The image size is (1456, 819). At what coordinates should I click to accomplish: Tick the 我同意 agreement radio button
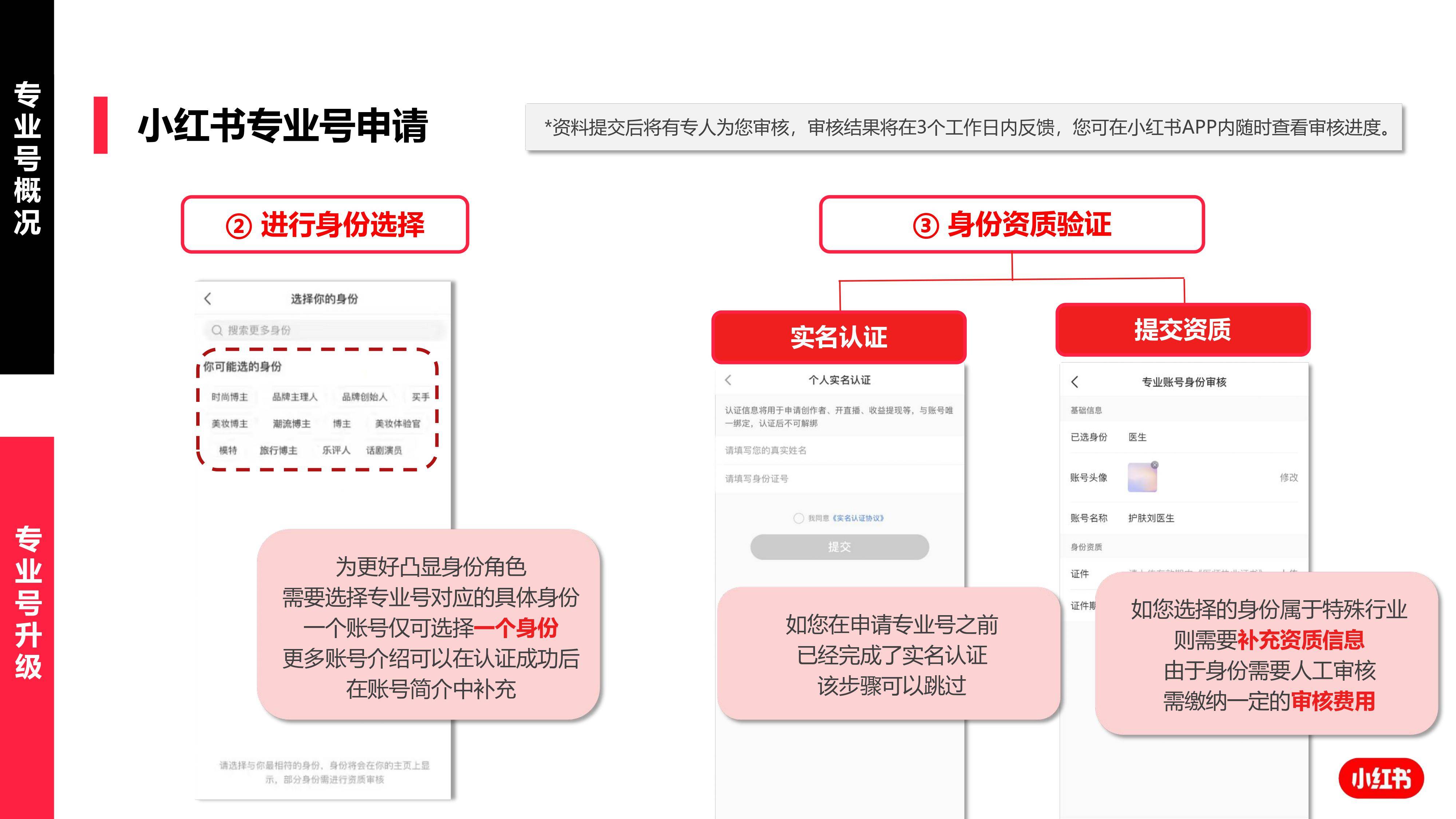(x=798, y=518)
